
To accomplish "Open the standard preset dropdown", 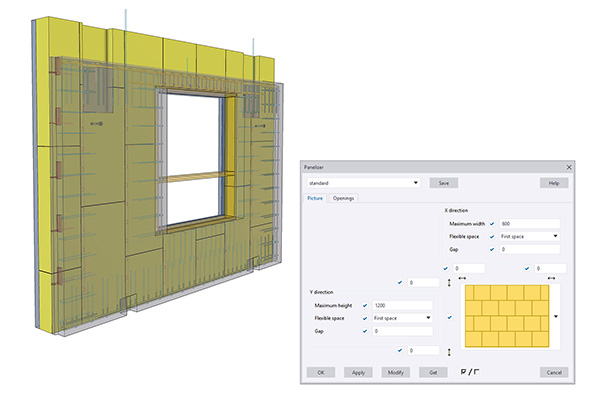I will tap(363, 183).
